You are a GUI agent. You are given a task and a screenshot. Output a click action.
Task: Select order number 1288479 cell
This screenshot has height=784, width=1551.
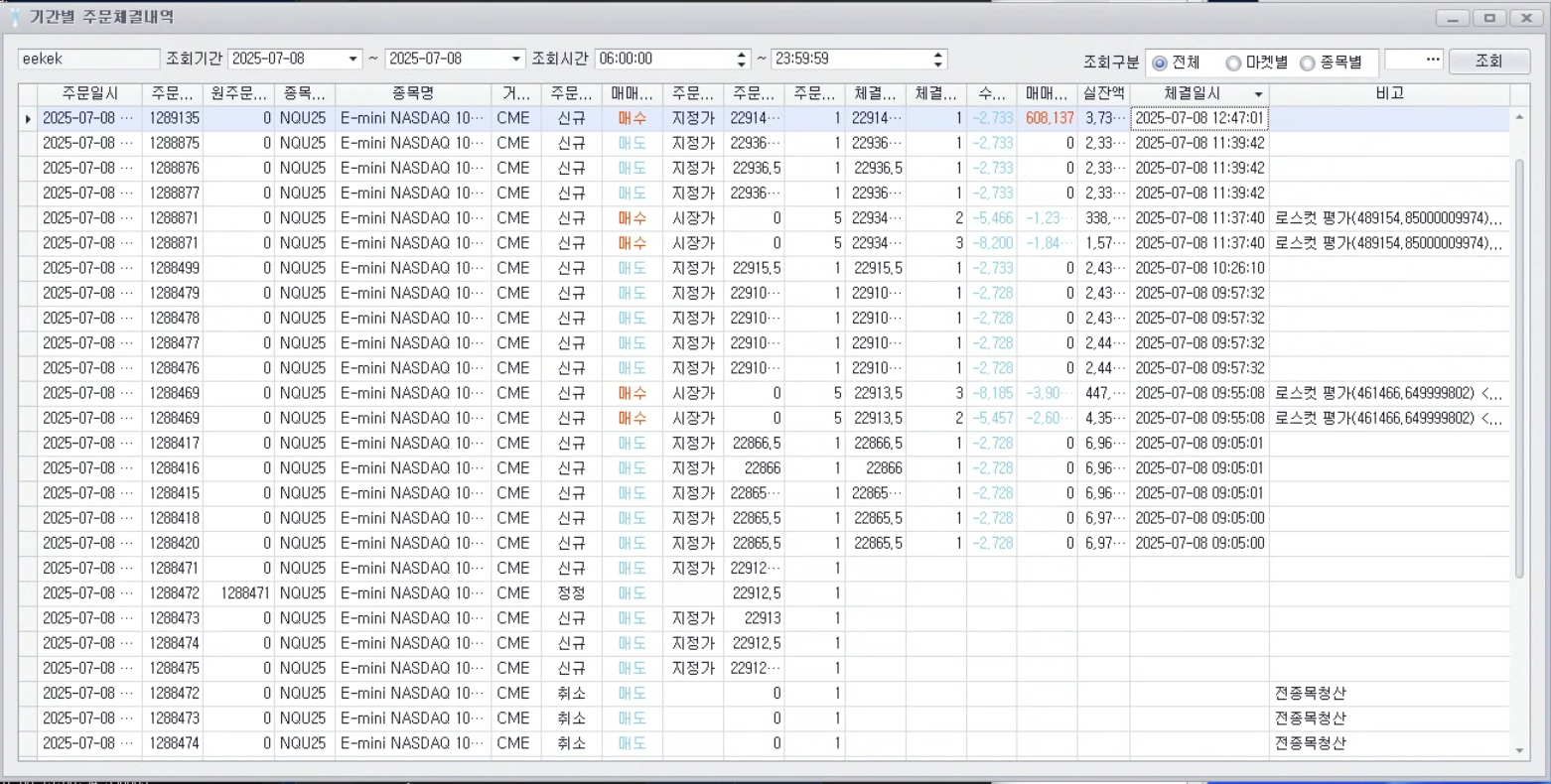173,293
